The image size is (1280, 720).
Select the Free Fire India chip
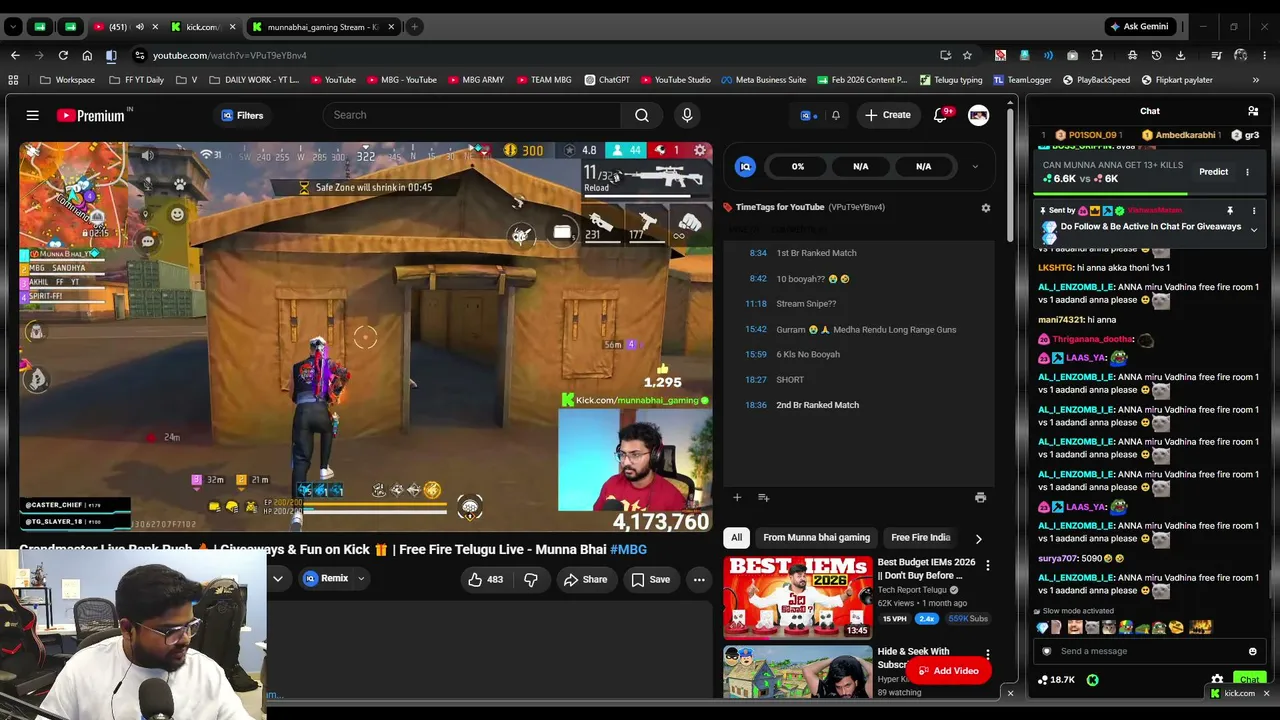click(x=921, y=537)
